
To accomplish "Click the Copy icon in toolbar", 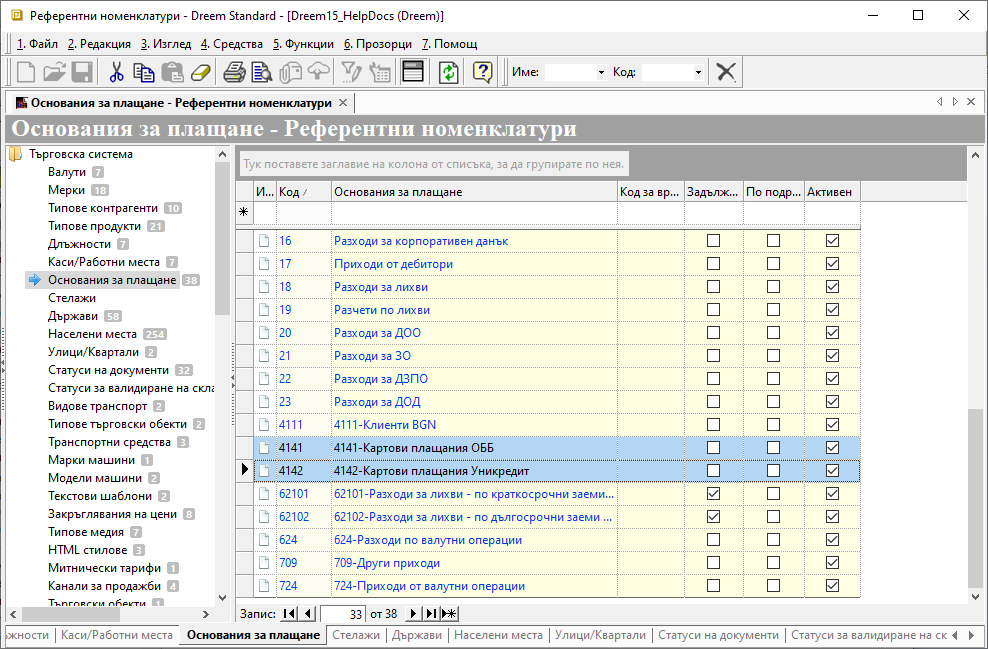I will (144, 72).
